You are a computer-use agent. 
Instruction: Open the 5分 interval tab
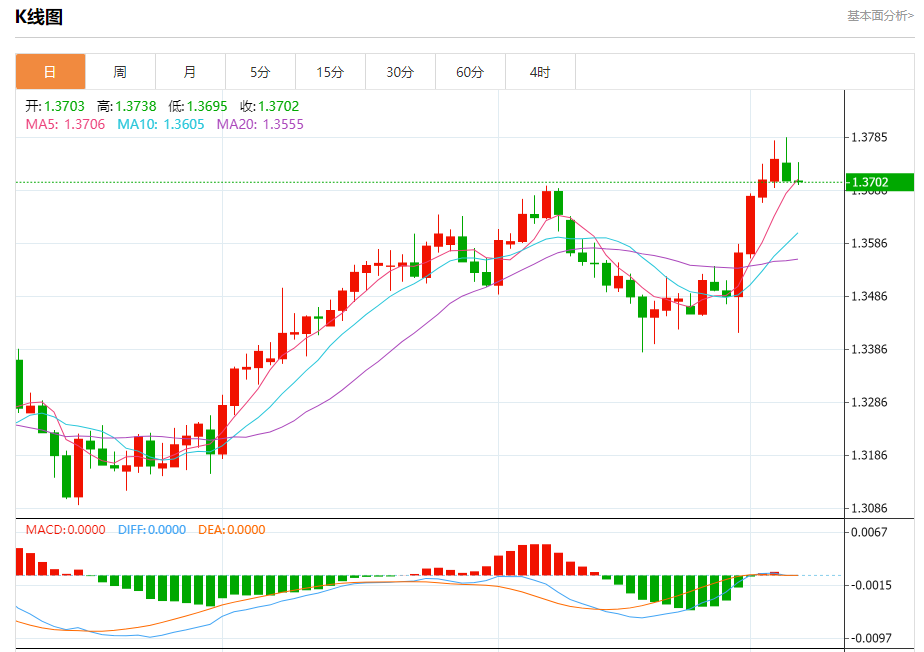260,72
